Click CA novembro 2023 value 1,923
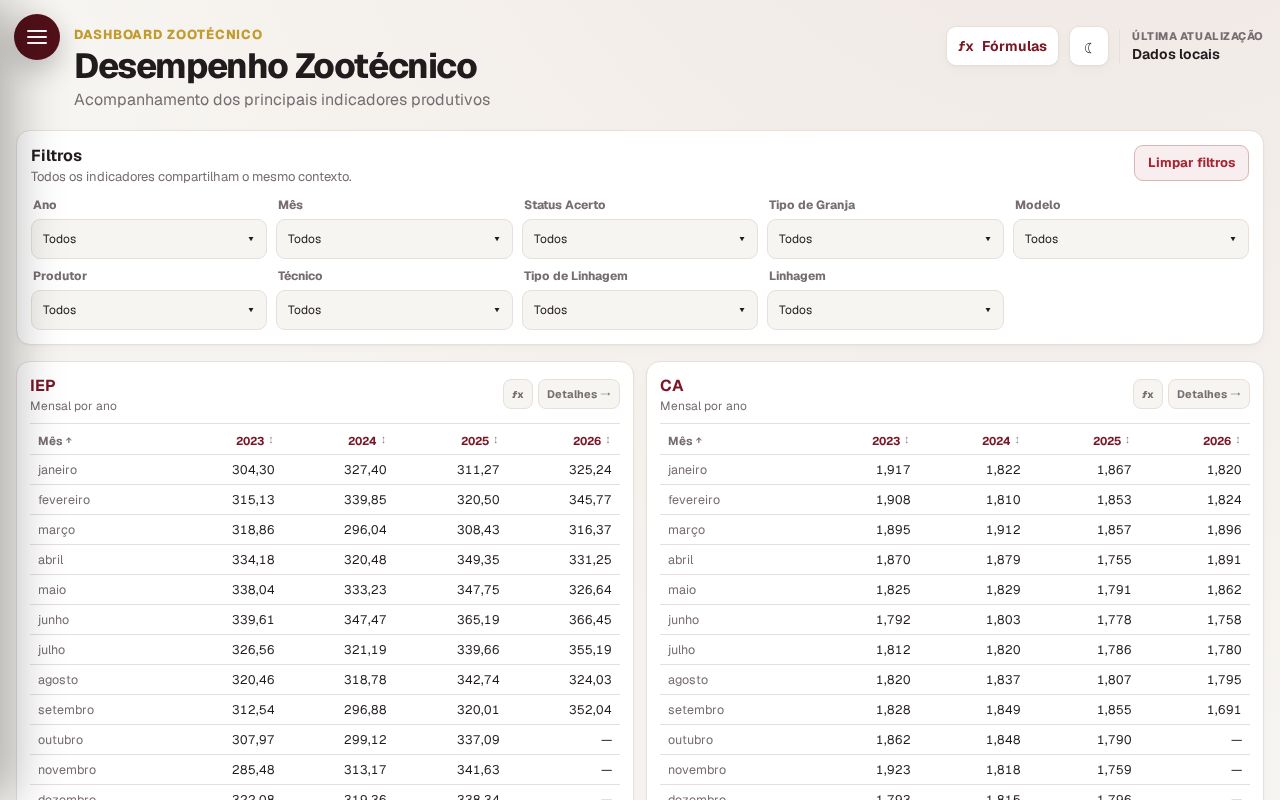Image resolution: width=1280 pixels, height=800 pixels. [893, 770]
